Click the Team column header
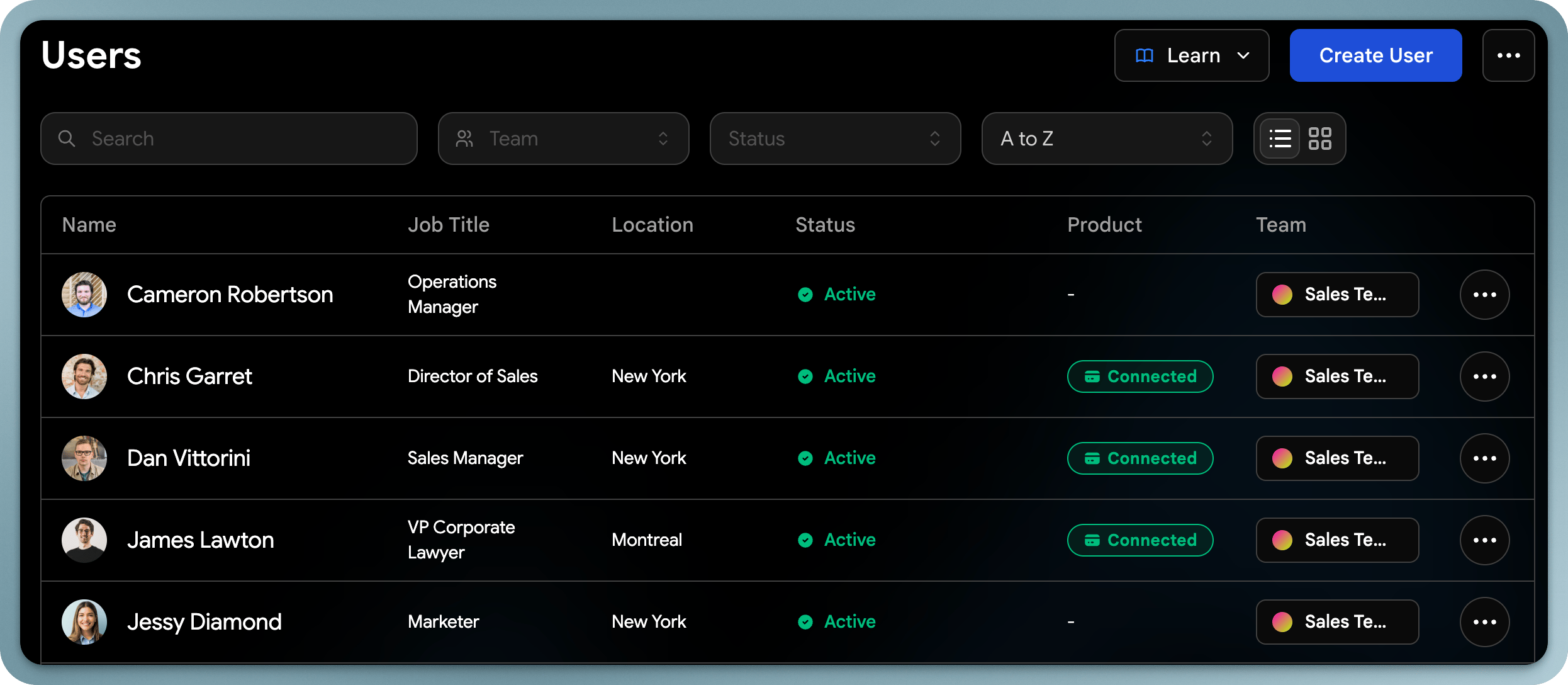Viewport: 1568px width, 685px height. tap(1281, 225)
